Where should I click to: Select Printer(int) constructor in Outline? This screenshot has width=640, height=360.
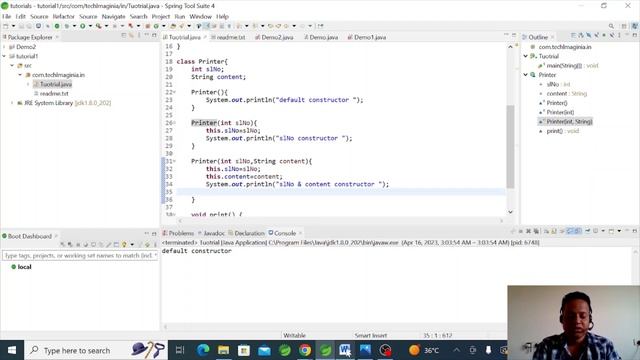(x=557, y=113)
